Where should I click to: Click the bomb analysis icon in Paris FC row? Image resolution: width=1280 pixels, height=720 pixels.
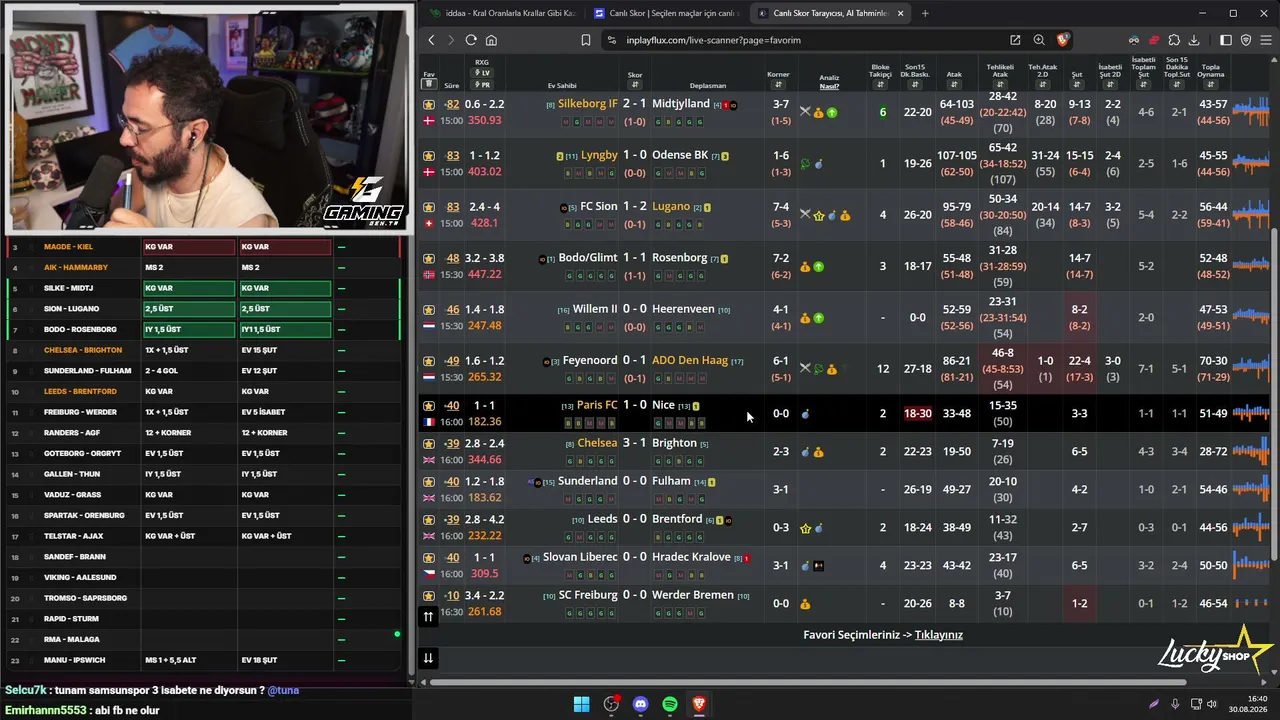tap(805, 414)
